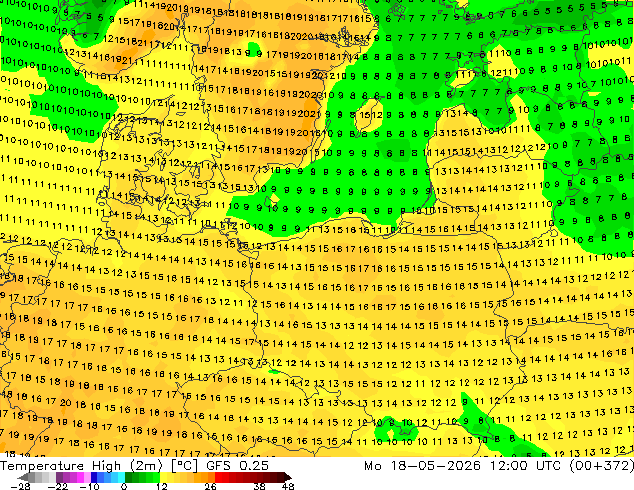634x490 pixels.
Task: Click the bright yellow legend swatch above 12
Action: click(x=163, y=477)
